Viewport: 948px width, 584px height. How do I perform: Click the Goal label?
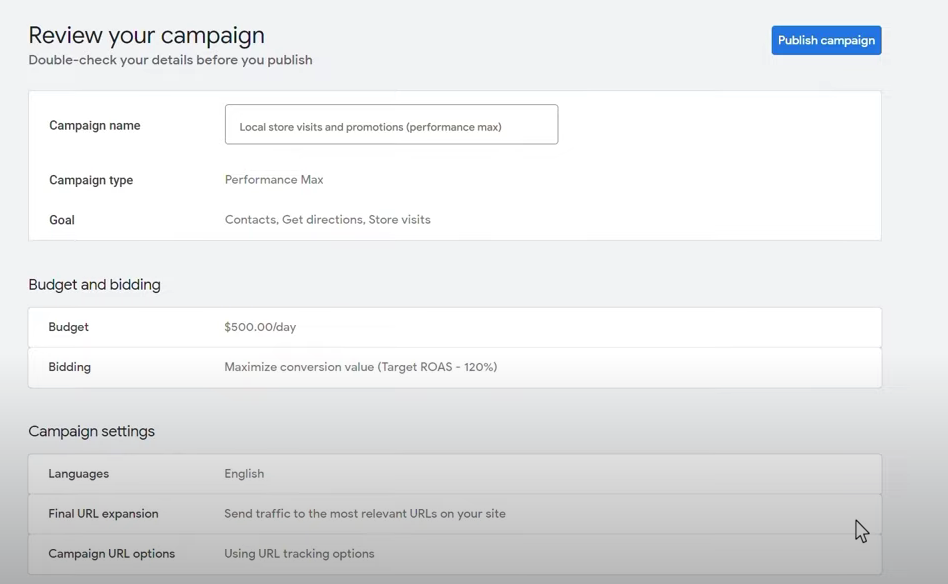coord(62,220)
